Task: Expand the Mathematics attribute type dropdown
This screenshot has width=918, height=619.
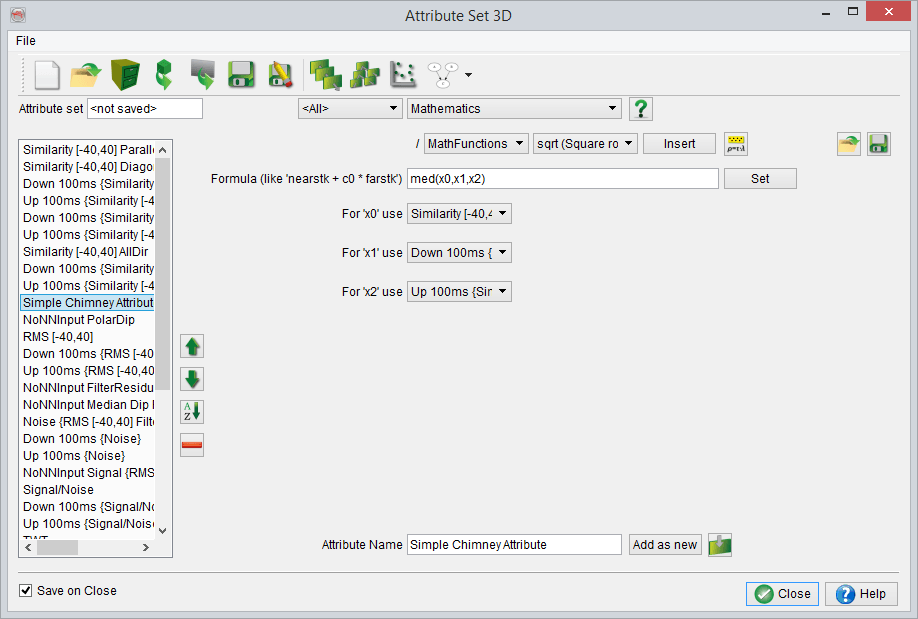Action: click(515, 109)
